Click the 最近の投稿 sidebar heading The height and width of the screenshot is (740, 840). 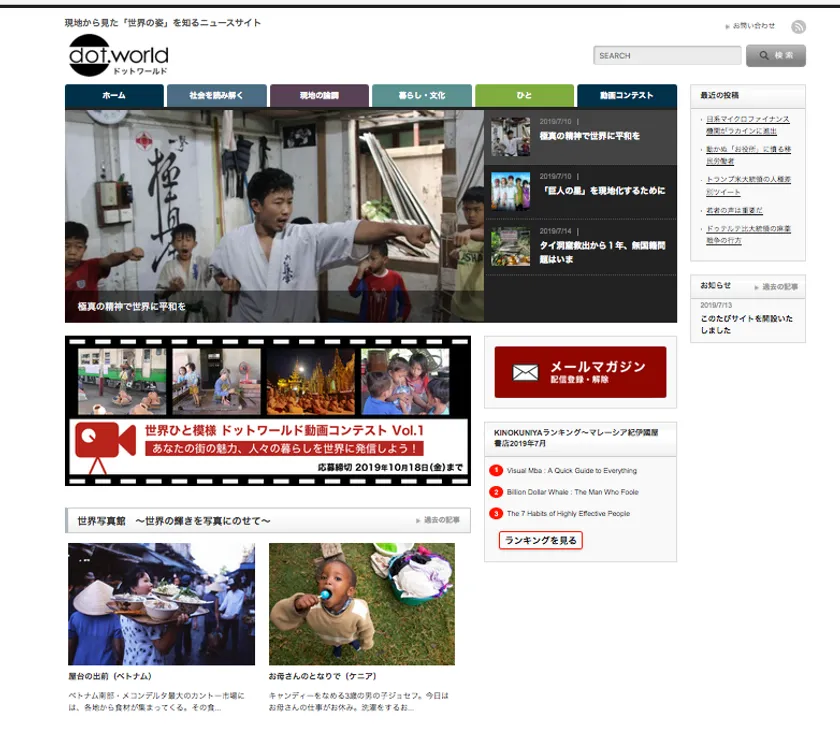pyautogui.click(x=719, y=95)
